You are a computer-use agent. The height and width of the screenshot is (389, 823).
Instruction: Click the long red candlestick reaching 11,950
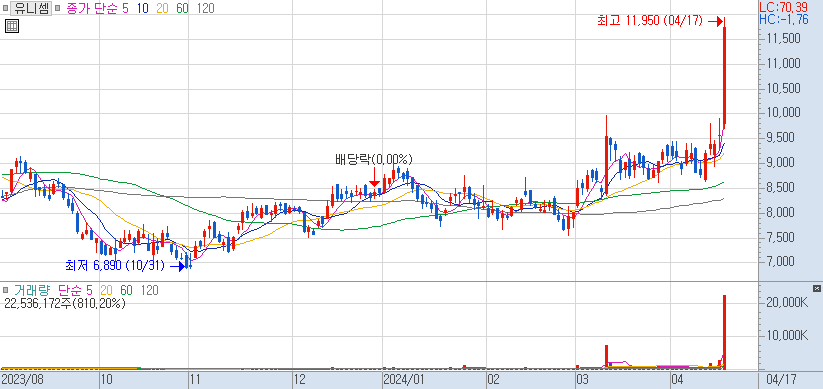724,75
